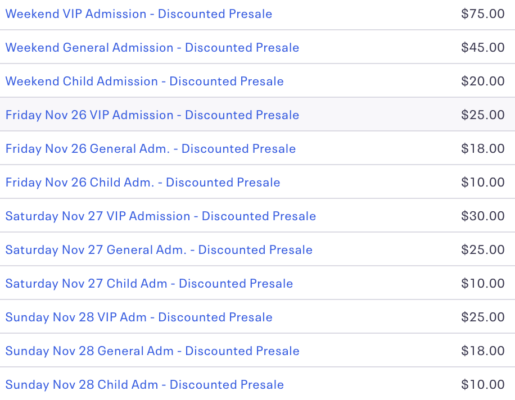Image resolution: width=515 pixels, height=400 pixels.
Task: Open Friday Nov 26 Child Adm. ticket
Action: coord(143,182)
